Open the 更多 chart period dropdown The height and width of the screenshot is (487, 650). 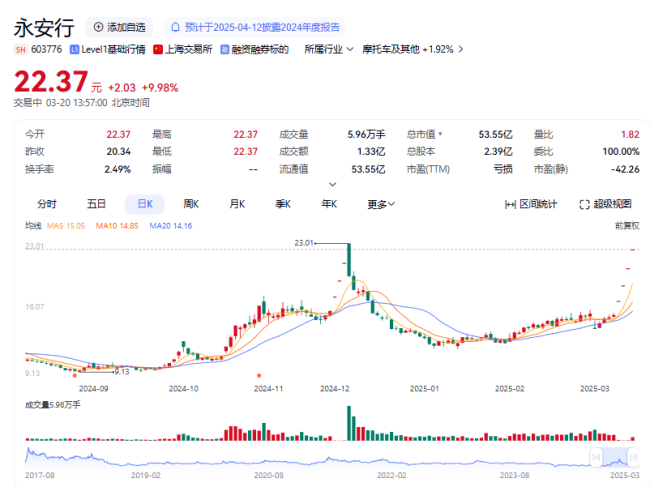381,204
